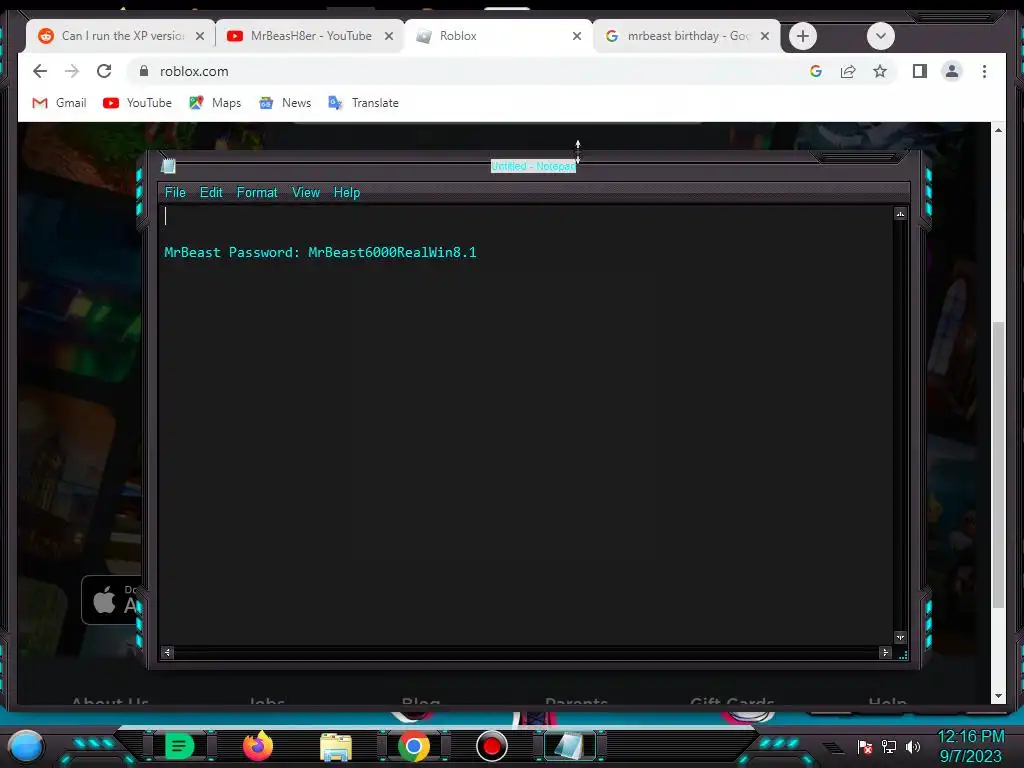Image resolution: width=1024 pixels, height=768 pixels.
Task: Open the volume tray icon
Action: (x=913, y=746)
